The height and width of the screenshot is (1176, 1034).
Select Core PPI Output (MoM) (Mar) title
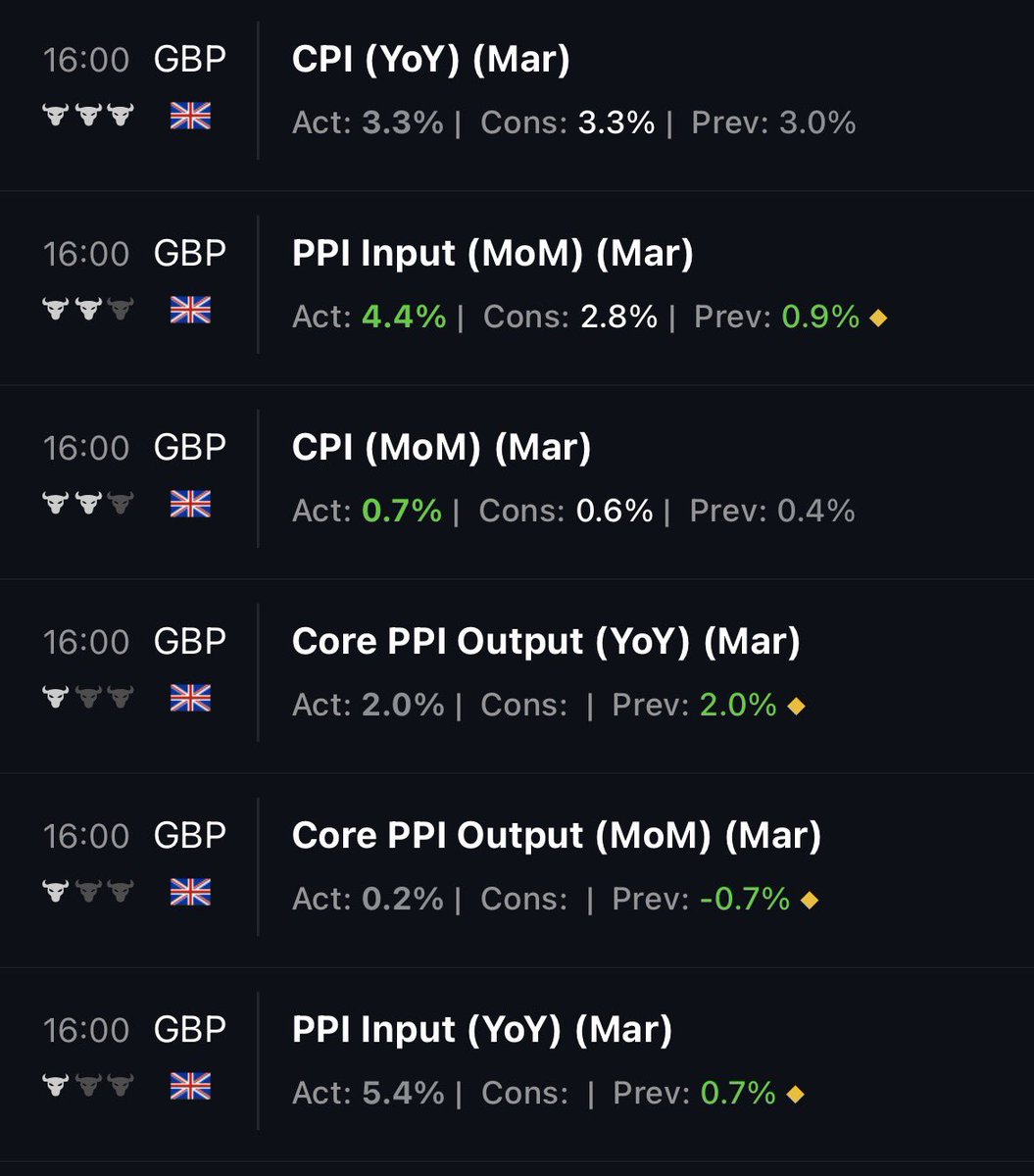[x=556, y=836]
